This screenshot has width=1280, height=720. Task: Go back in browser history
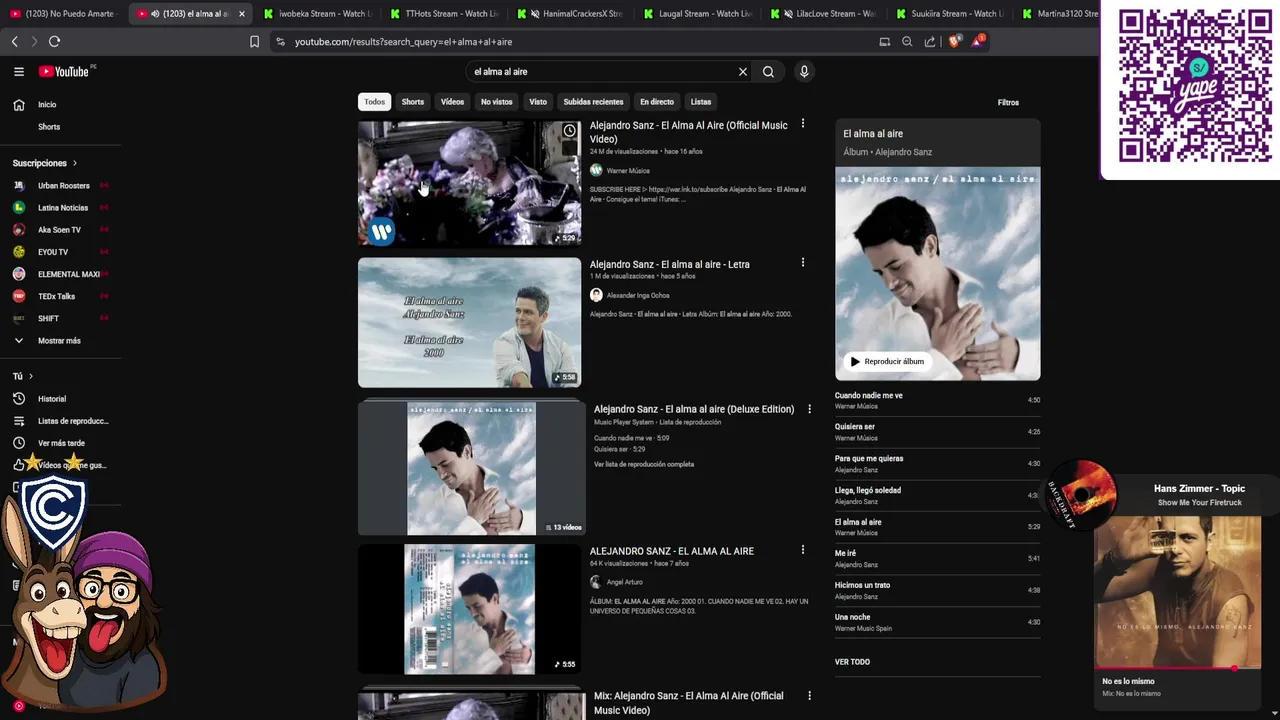click(x=14, y=42)
